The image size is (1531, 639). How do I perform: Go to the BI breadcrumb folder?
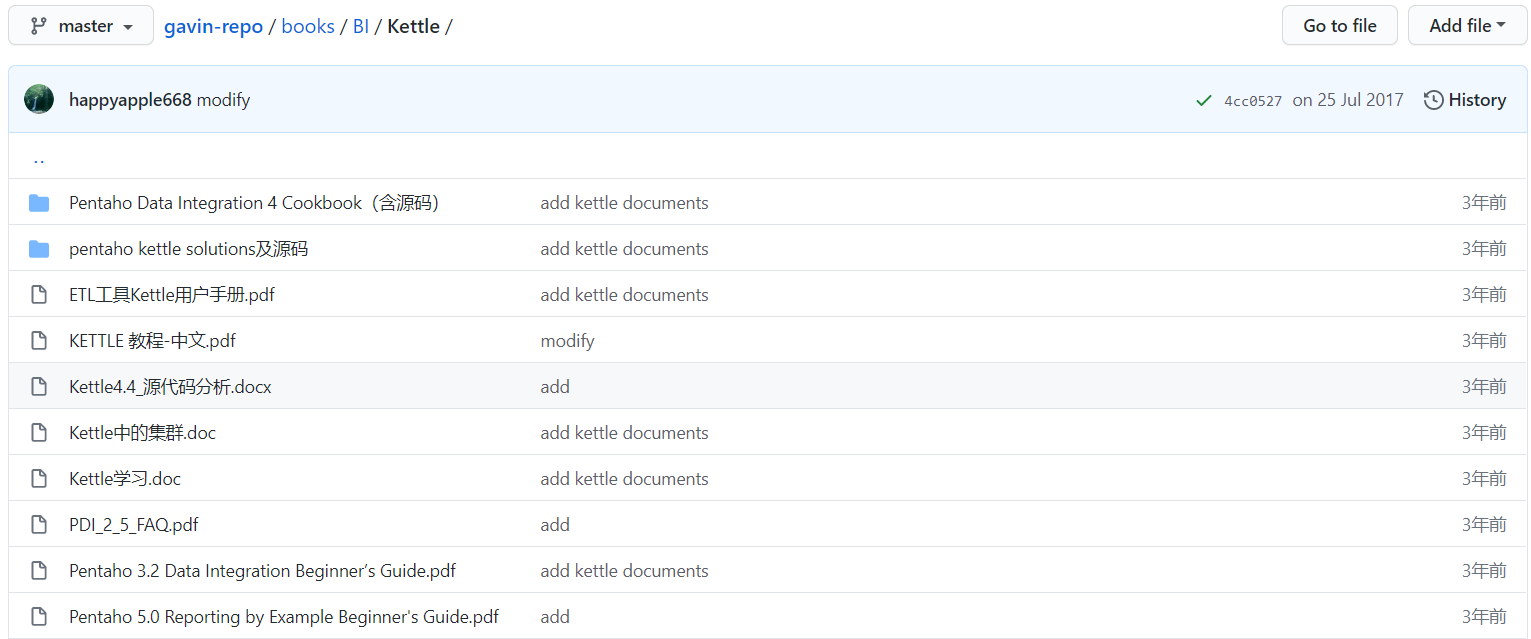click(x=361, y=26)
